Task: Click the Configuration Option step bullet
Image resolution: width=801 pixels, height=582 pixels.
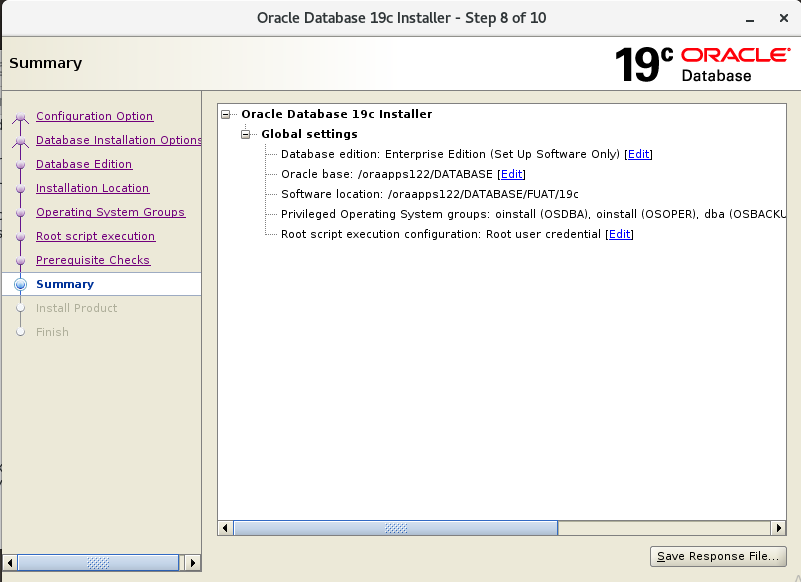Action: pos(20,118)
